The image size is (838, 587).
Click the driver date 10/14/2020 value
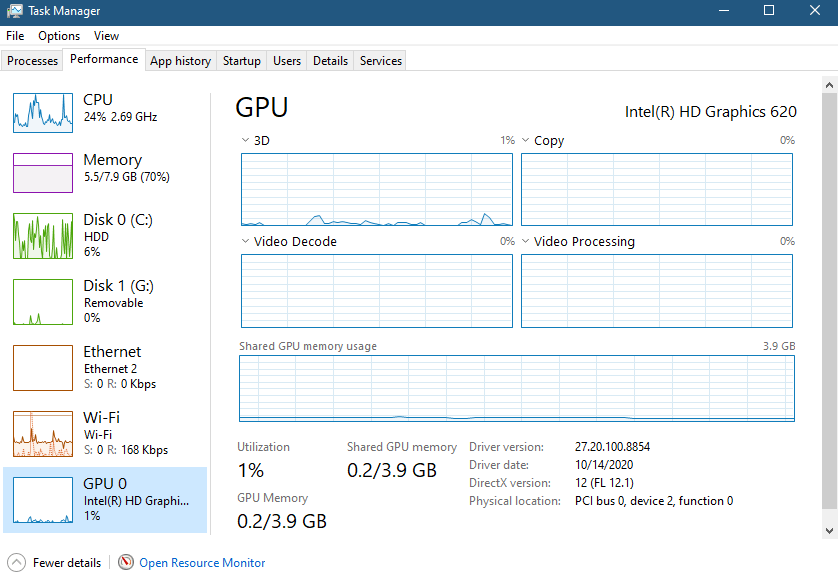tap(604, 465)
